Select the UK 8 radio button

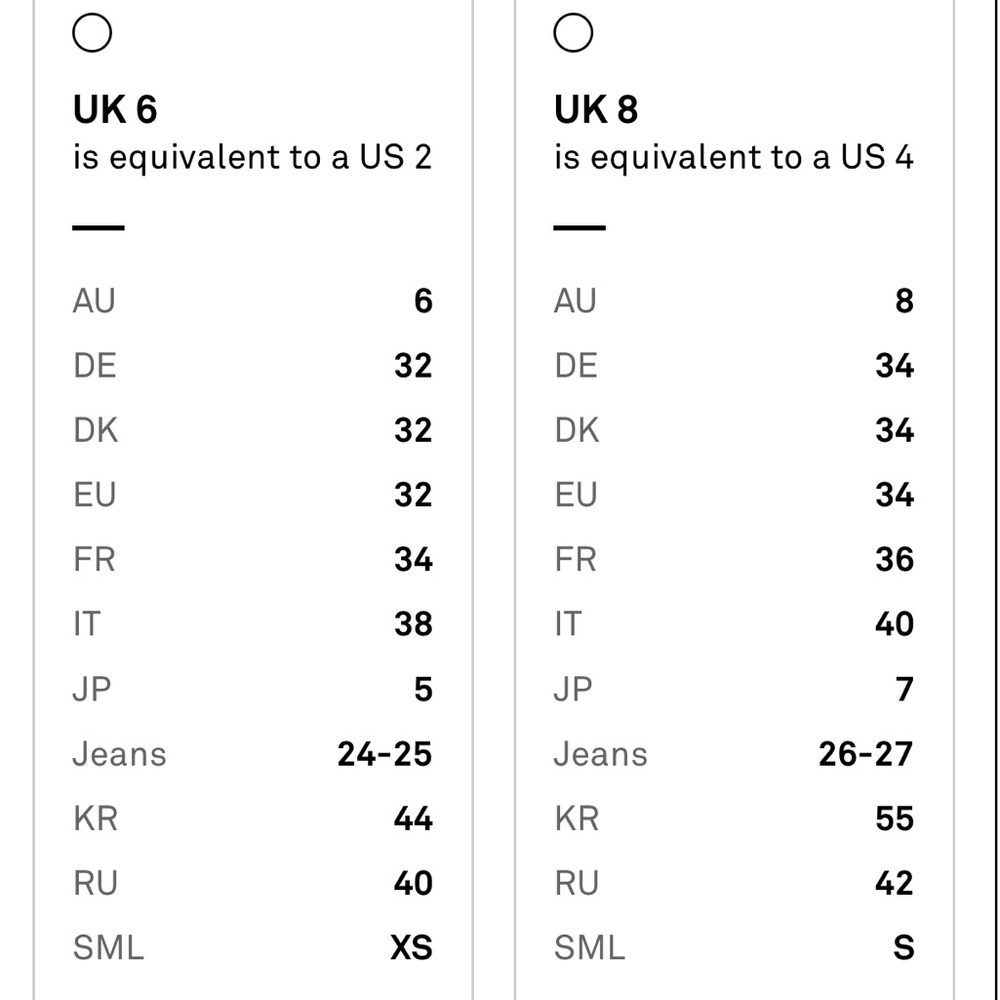573,33
